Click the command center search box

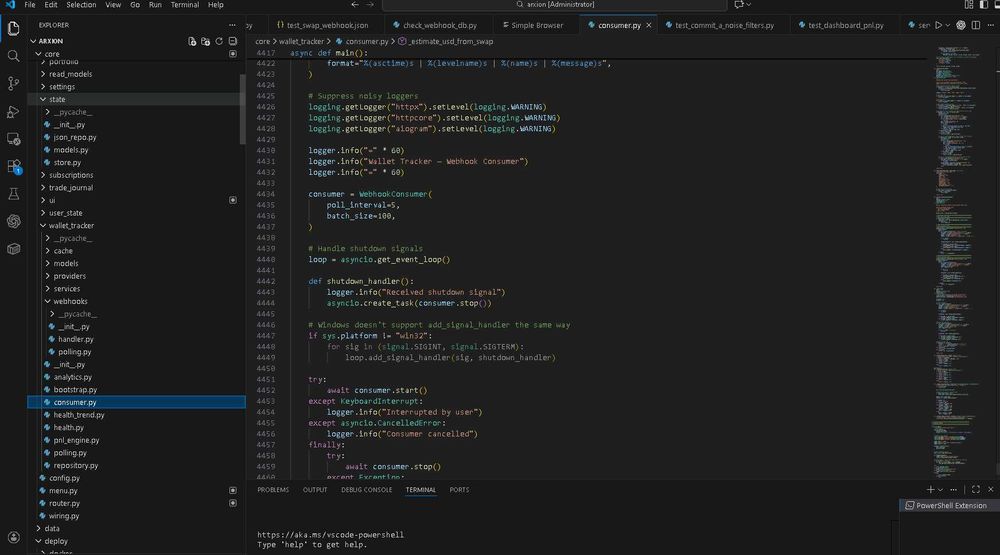click(x=554, y=4)
